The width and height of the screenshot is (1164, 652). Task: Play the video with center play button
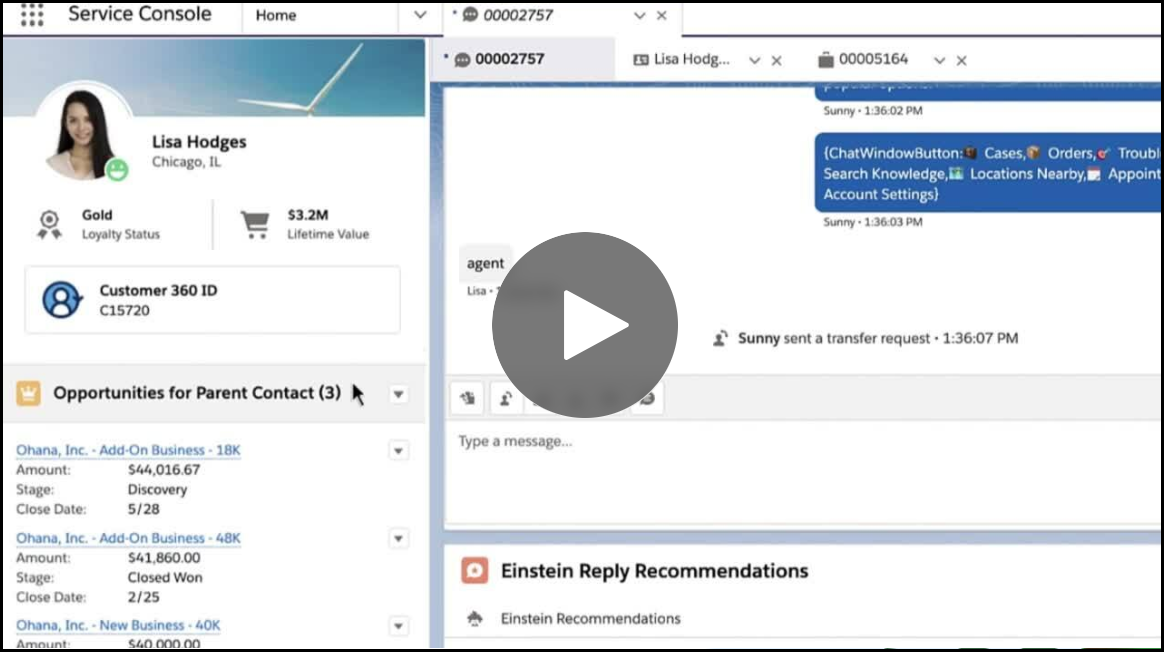pos(584,325)
